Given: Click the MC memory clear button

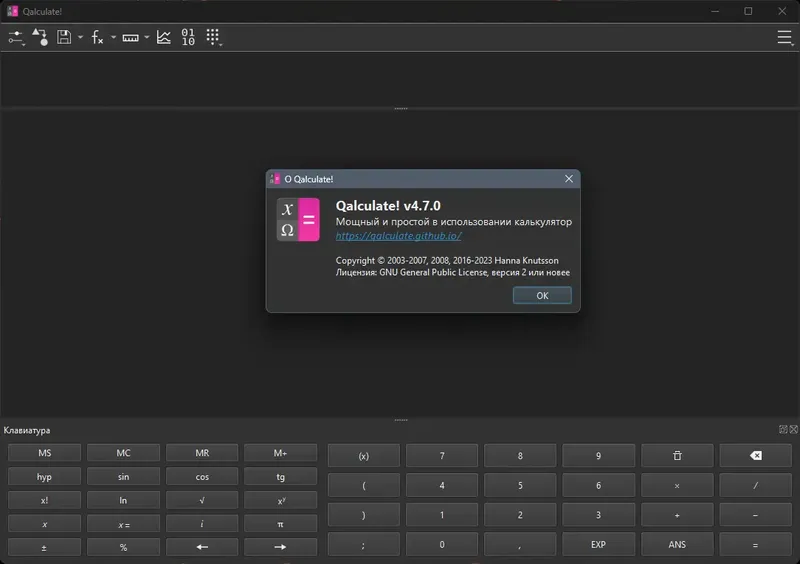Looking at the screenshot, I should coord(123,453).
